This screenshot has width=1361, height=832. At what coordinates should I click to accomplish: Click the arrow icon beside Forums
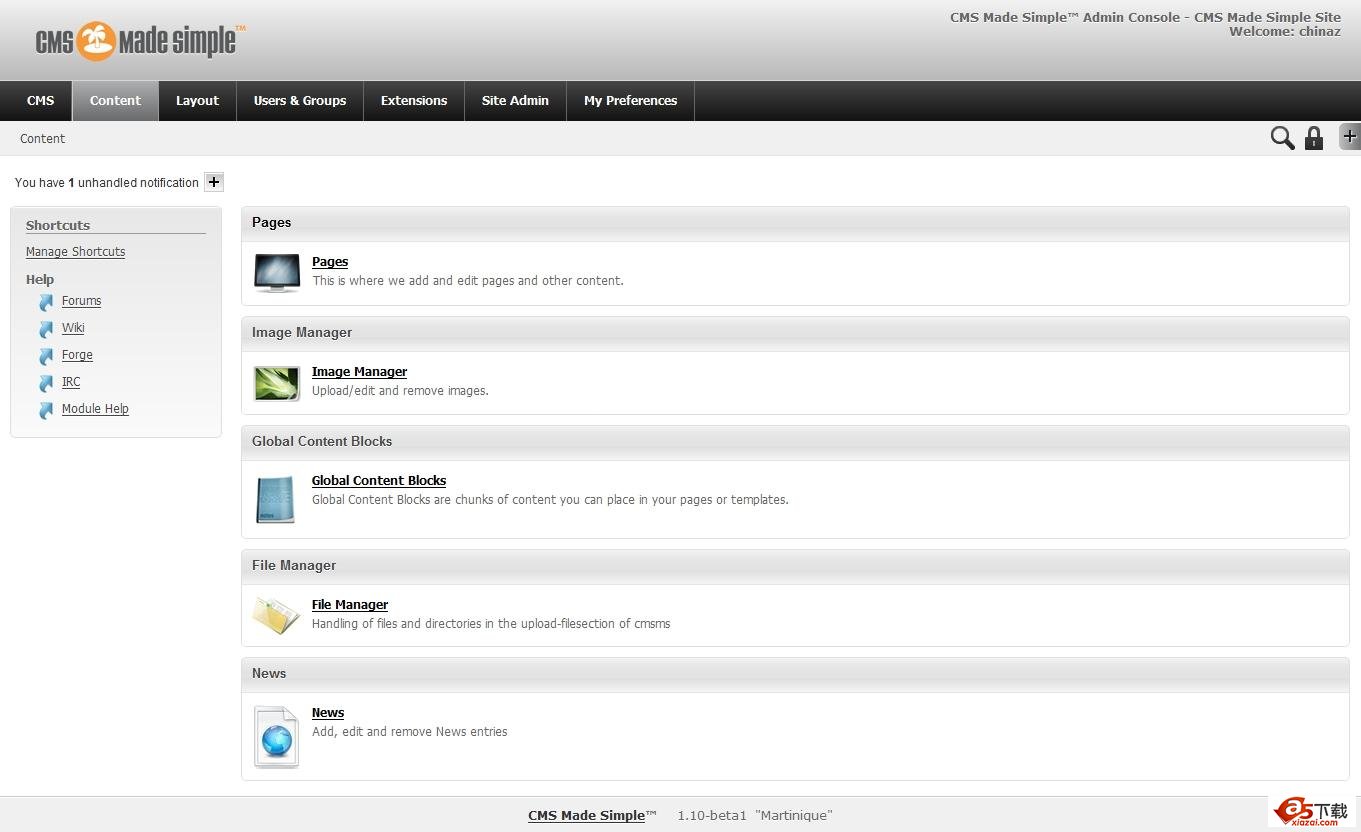[46, 302]
